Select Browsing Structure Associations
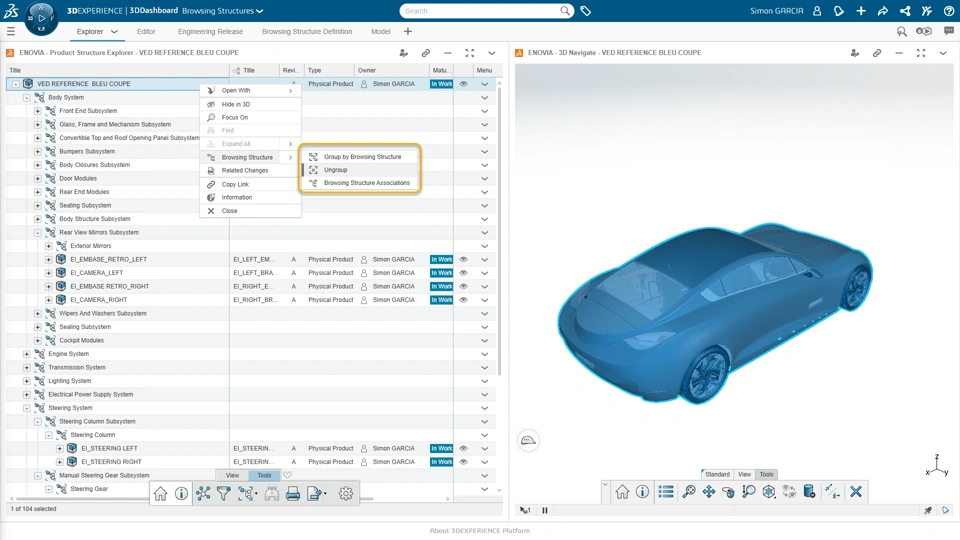 pyautogui.click(x=359, y=183)
